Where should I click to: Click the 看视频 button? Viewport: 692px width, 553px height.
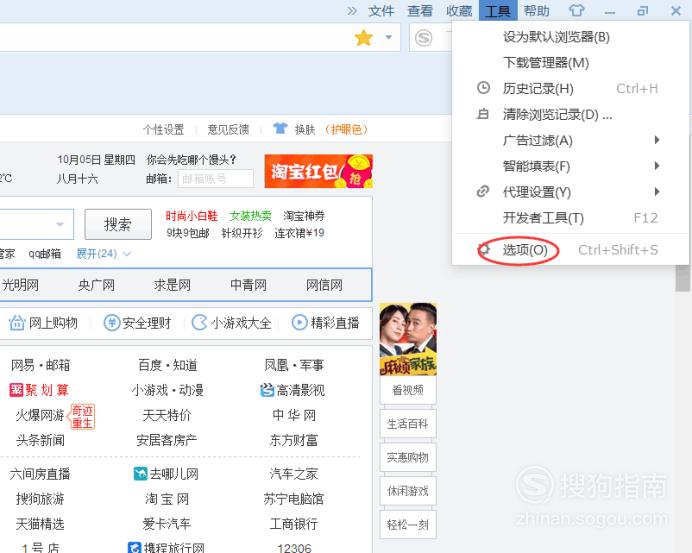(x=408, y=390)
